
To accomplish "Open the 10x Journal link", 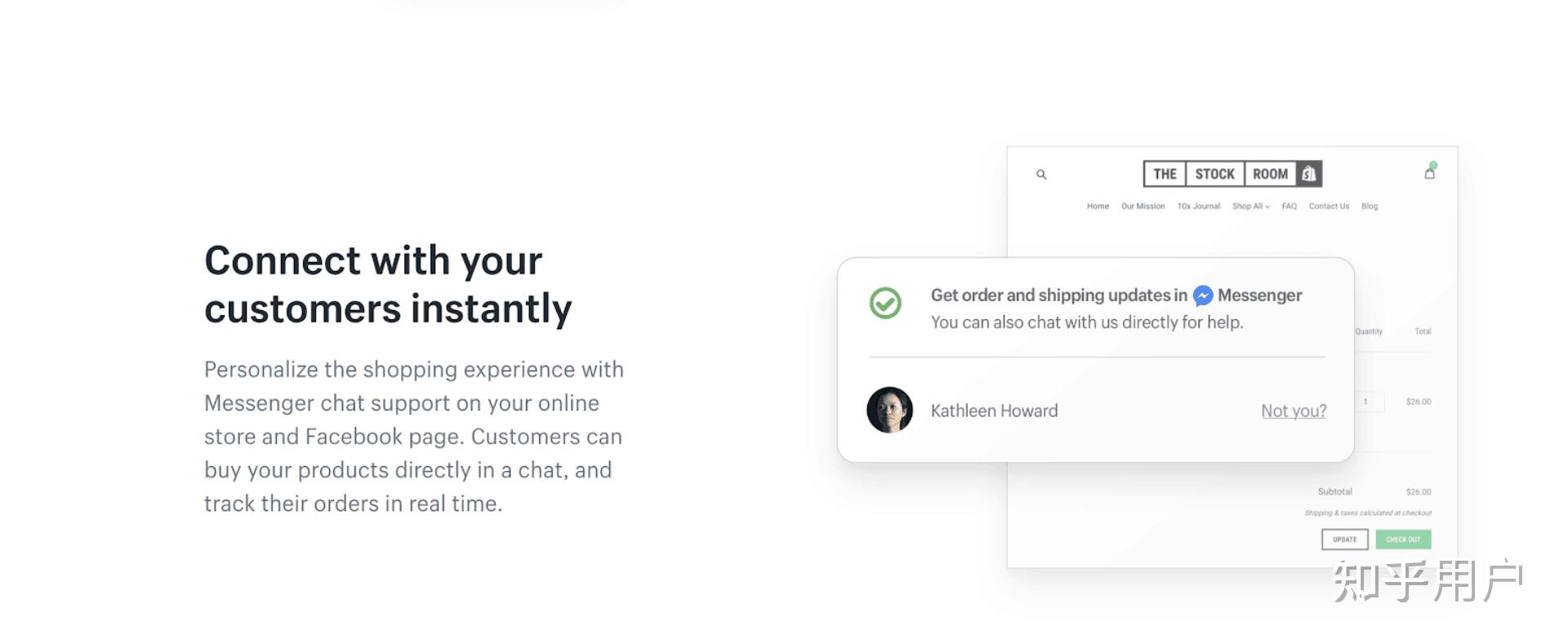I will click(1198, 206).
